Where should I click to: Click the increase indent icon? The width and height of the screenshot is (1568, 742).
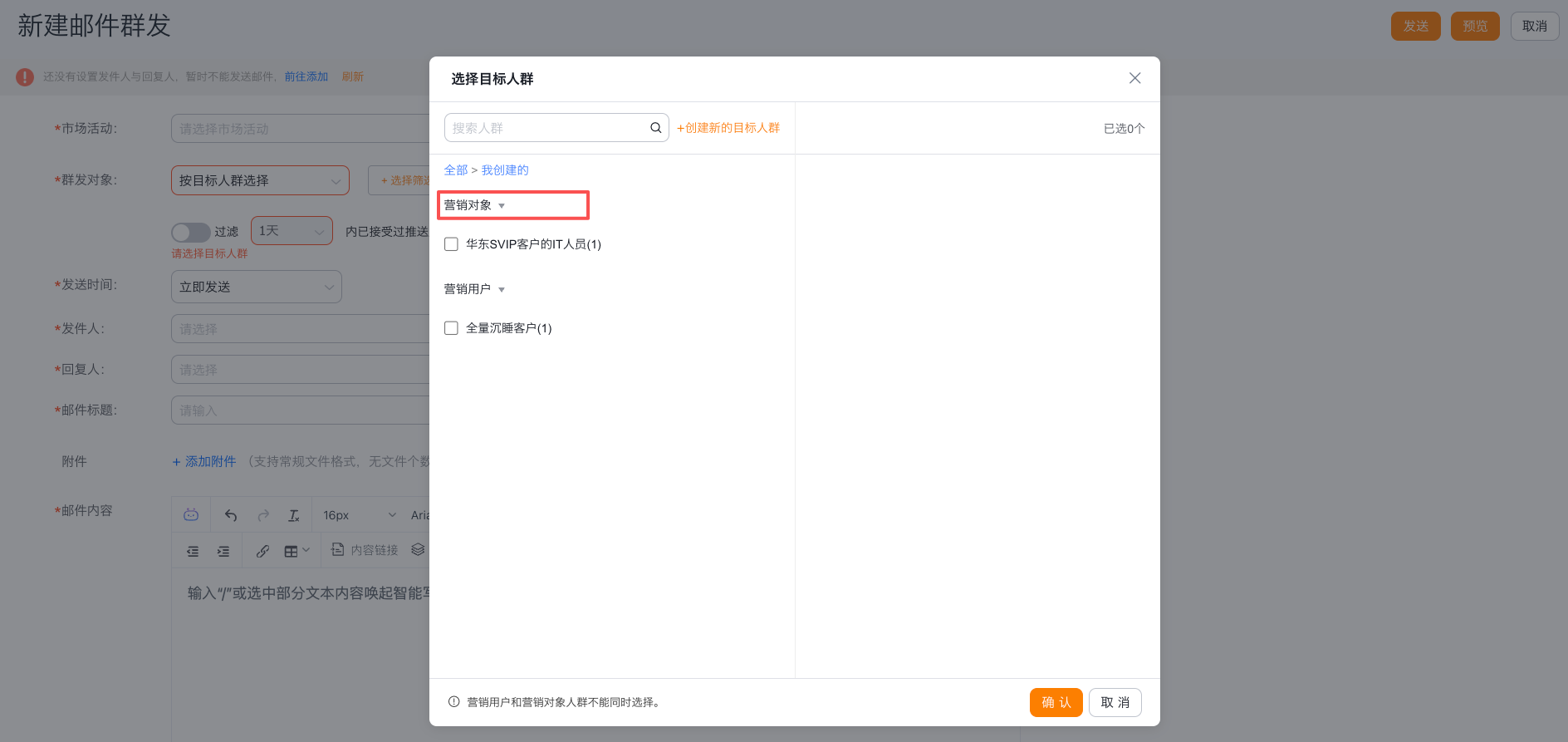[223, 551]
